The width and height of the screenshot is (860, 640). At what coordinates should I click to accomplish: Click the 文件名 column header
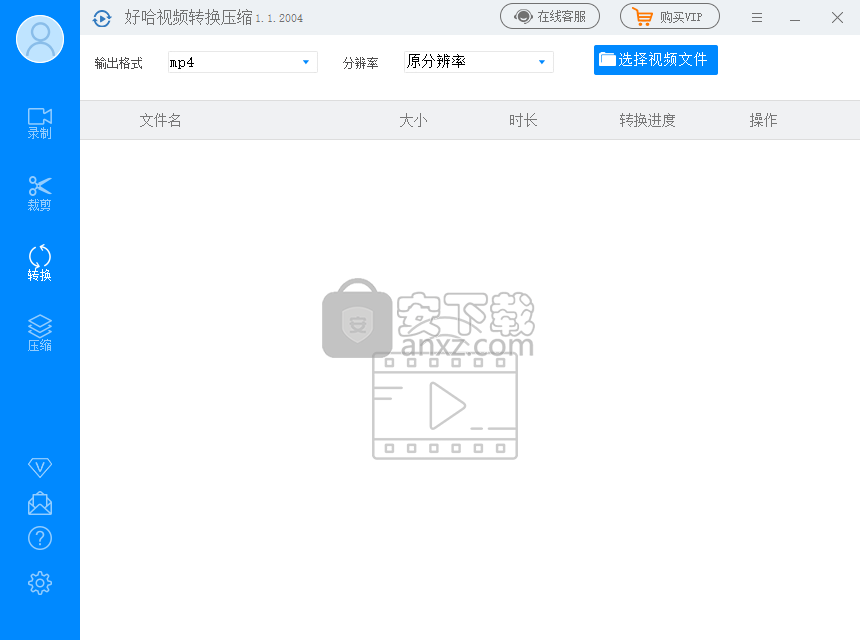pos(160,120)
